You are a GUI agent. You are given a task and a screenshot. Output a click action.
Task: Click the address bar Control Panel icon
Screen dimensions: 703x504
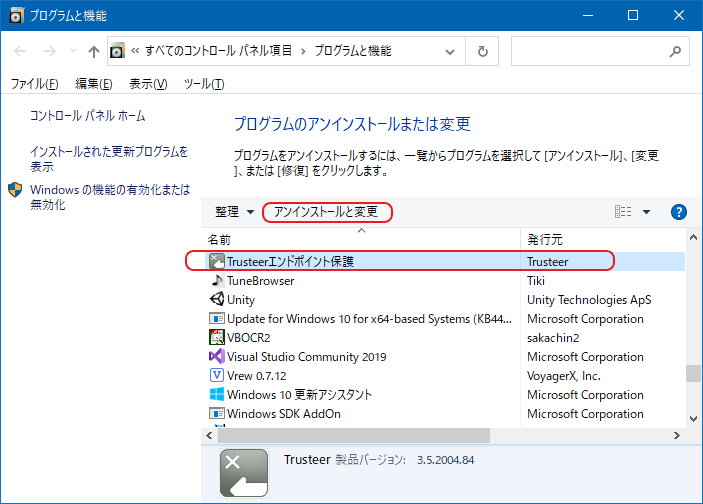pyautogui.click(x=117, y=51)
